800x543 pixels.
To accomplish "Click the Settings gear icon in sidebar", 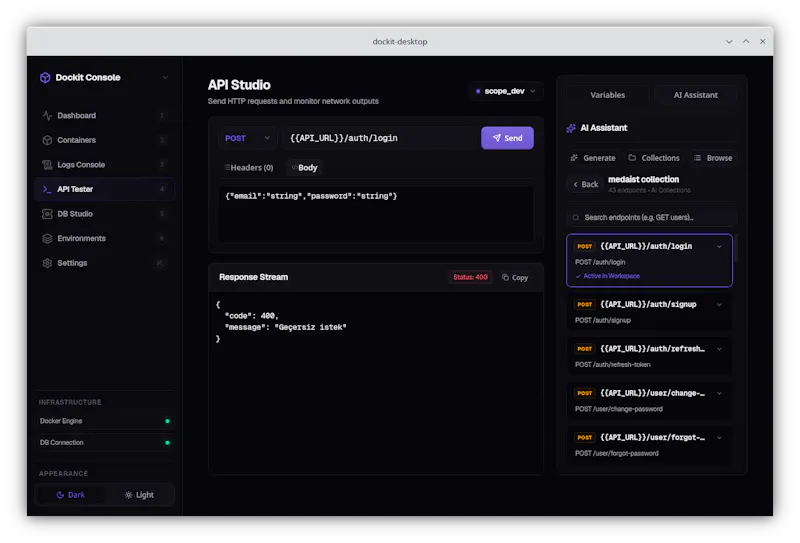I will 47,263.
